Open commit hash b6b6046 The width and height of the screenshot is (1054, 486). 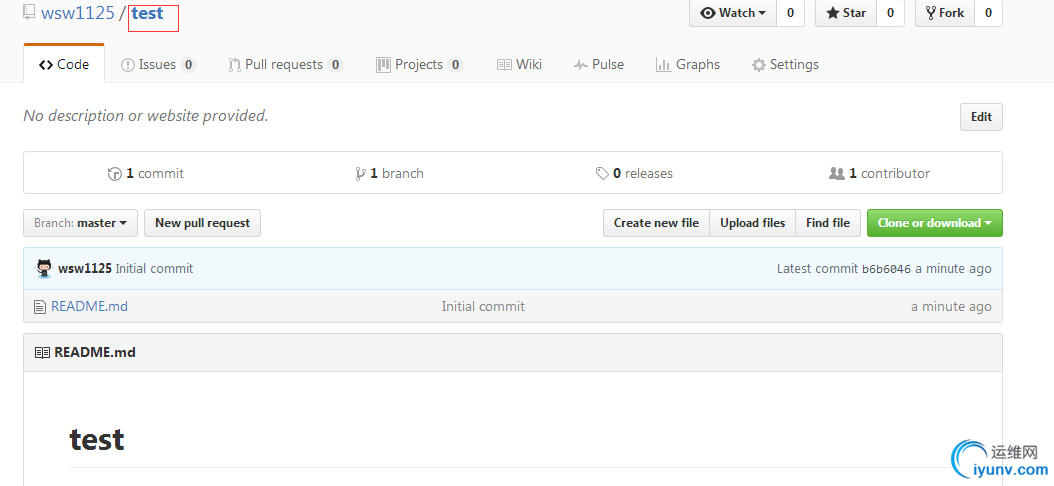coord(887,269)
